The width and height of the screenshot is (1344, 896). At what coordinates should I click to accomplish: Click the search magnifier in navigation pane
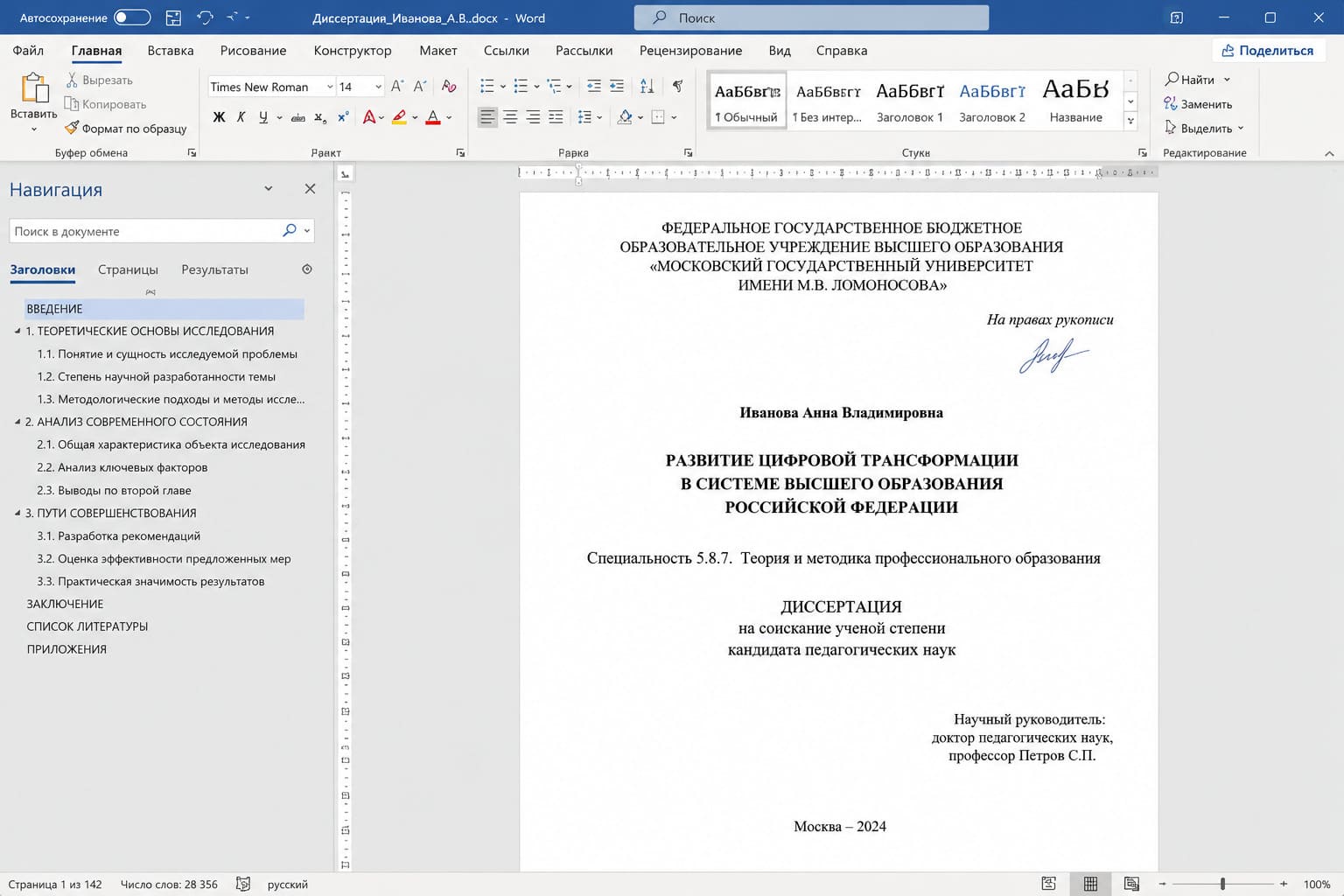pos(290,231)
